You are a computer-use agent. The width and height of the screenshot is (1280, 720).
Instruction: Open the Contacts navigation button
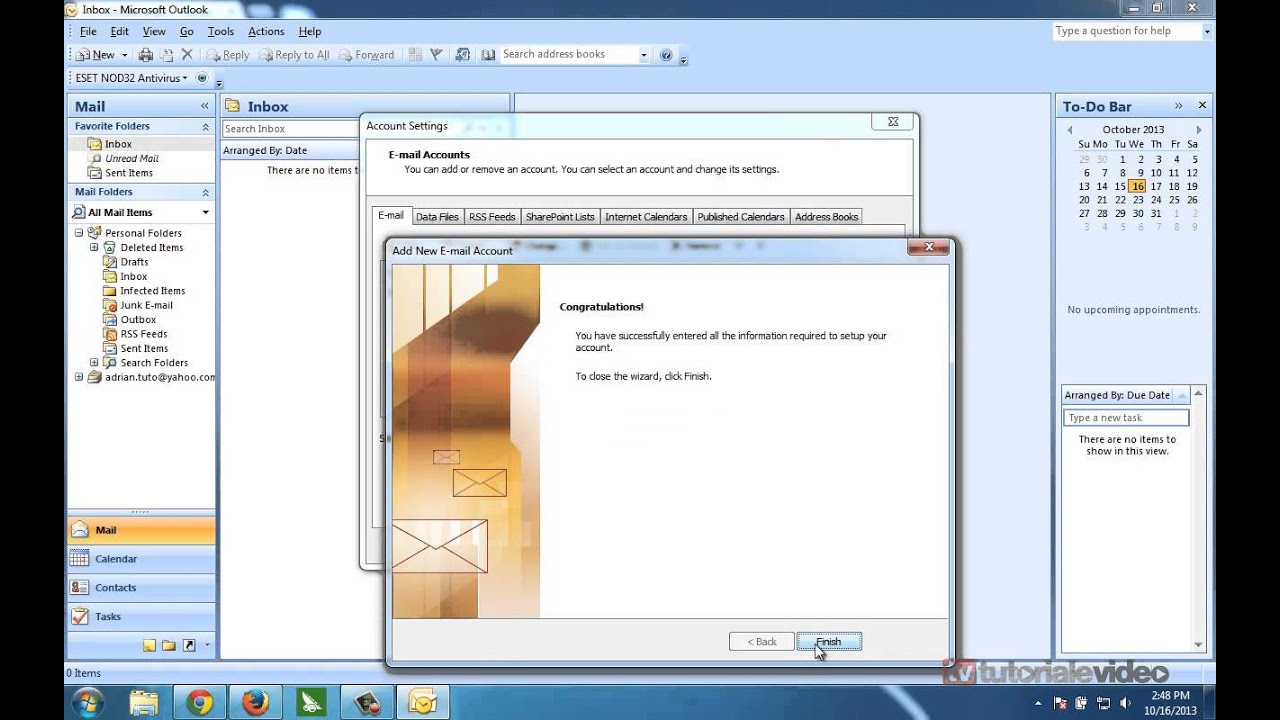pyautogui.click(x=140, y=588)
